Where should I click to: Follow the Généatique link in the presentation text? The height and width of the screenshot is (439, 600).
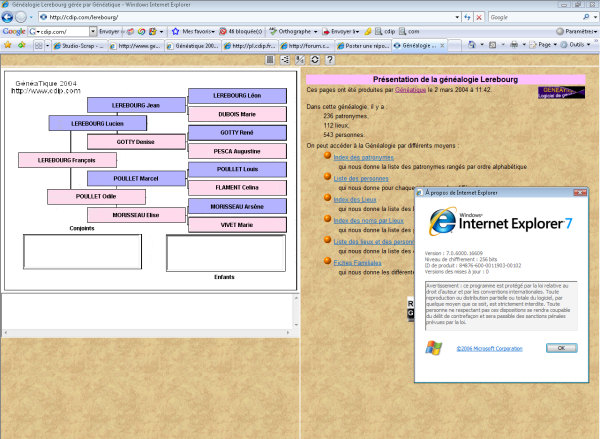click(410, 90)
